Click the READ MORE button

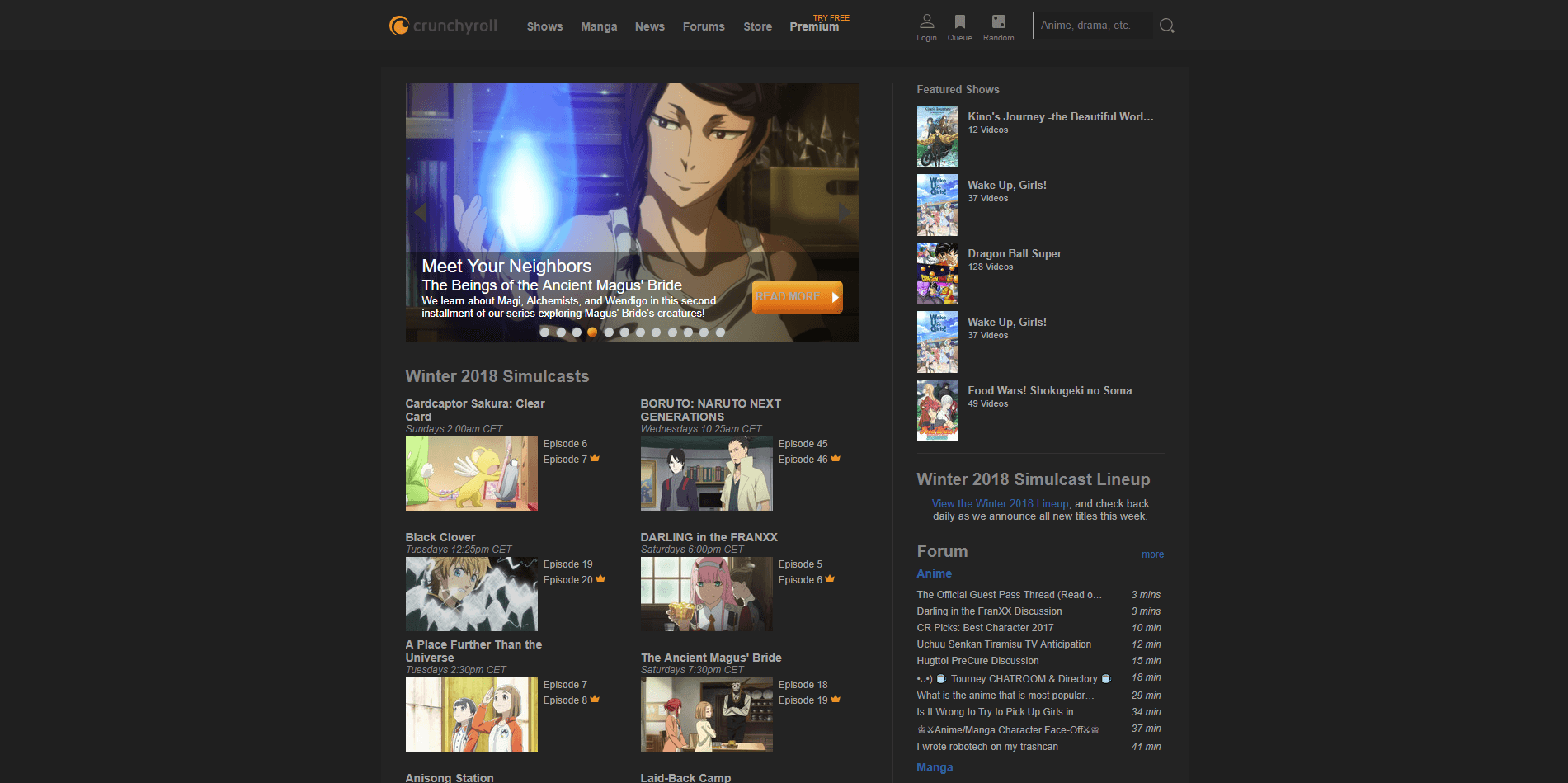pyautogui.click(x=795, y=296)
